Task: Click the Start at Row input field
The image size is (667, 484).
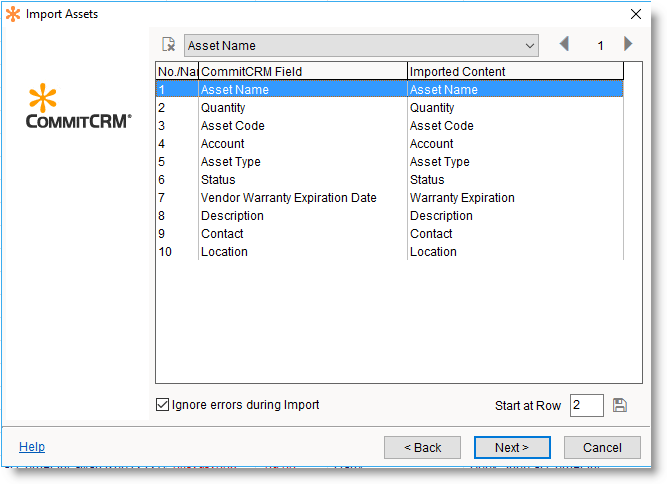Action: 586,405
